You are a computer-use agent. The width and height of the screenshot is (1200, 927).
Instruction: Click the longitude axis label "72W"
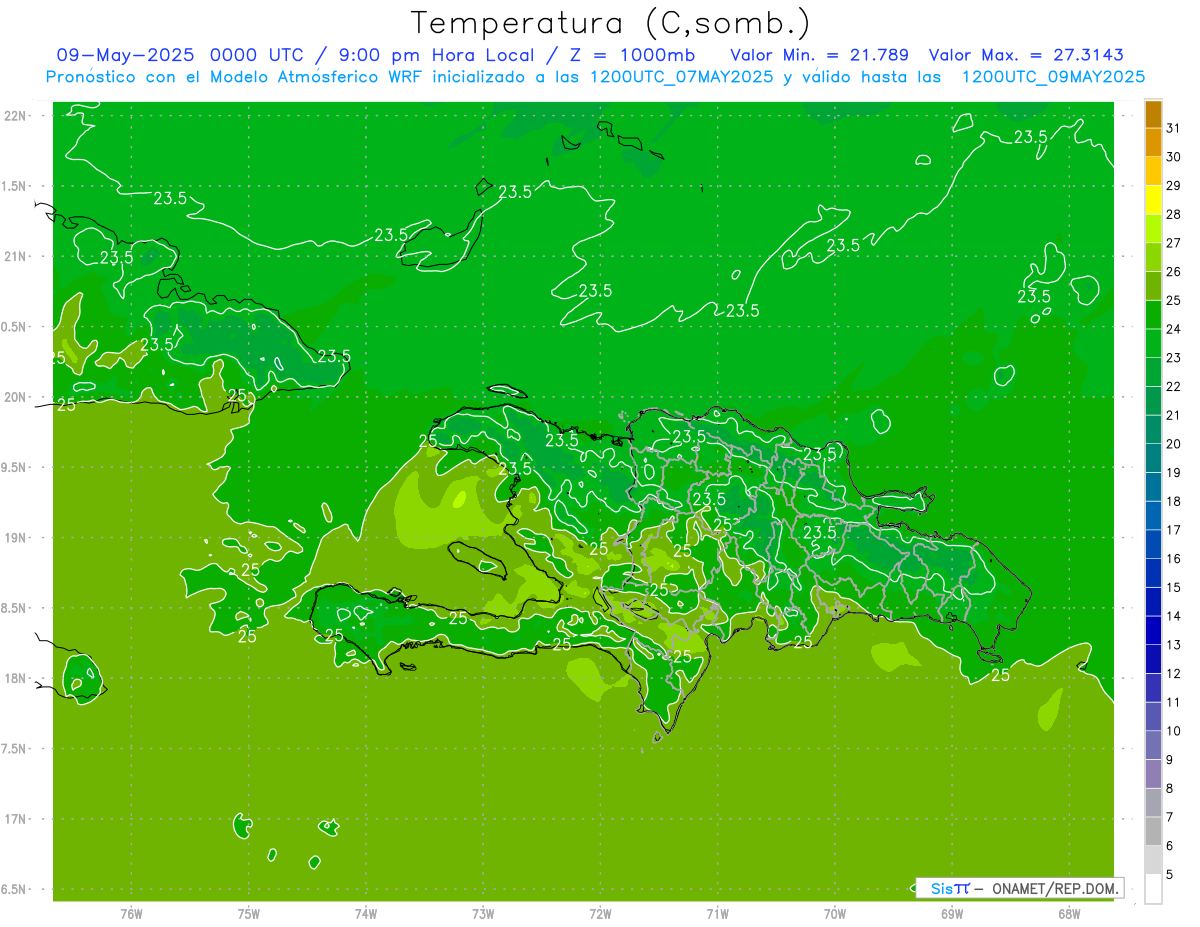point(600,913)
